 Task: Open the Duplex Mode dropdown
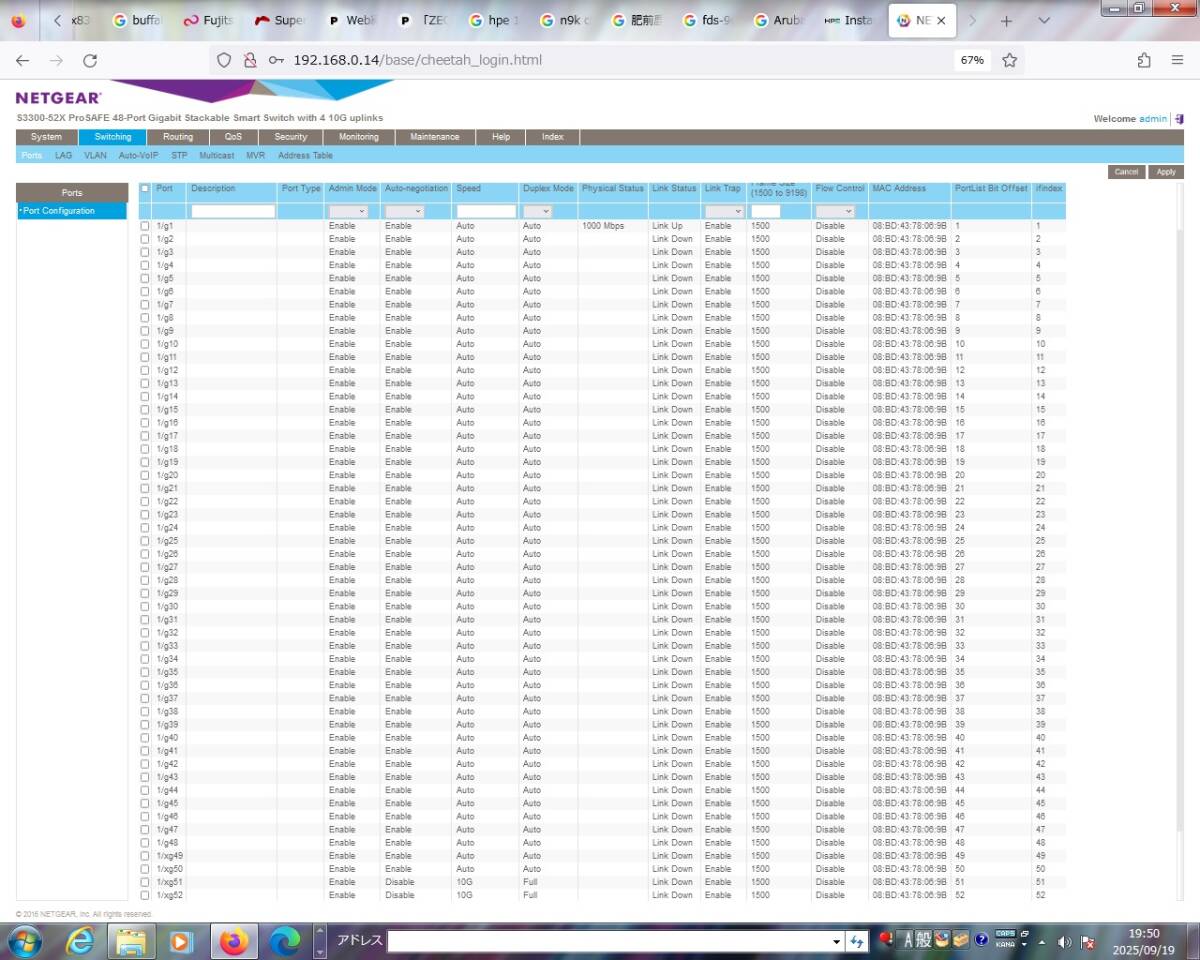point(537,212)
